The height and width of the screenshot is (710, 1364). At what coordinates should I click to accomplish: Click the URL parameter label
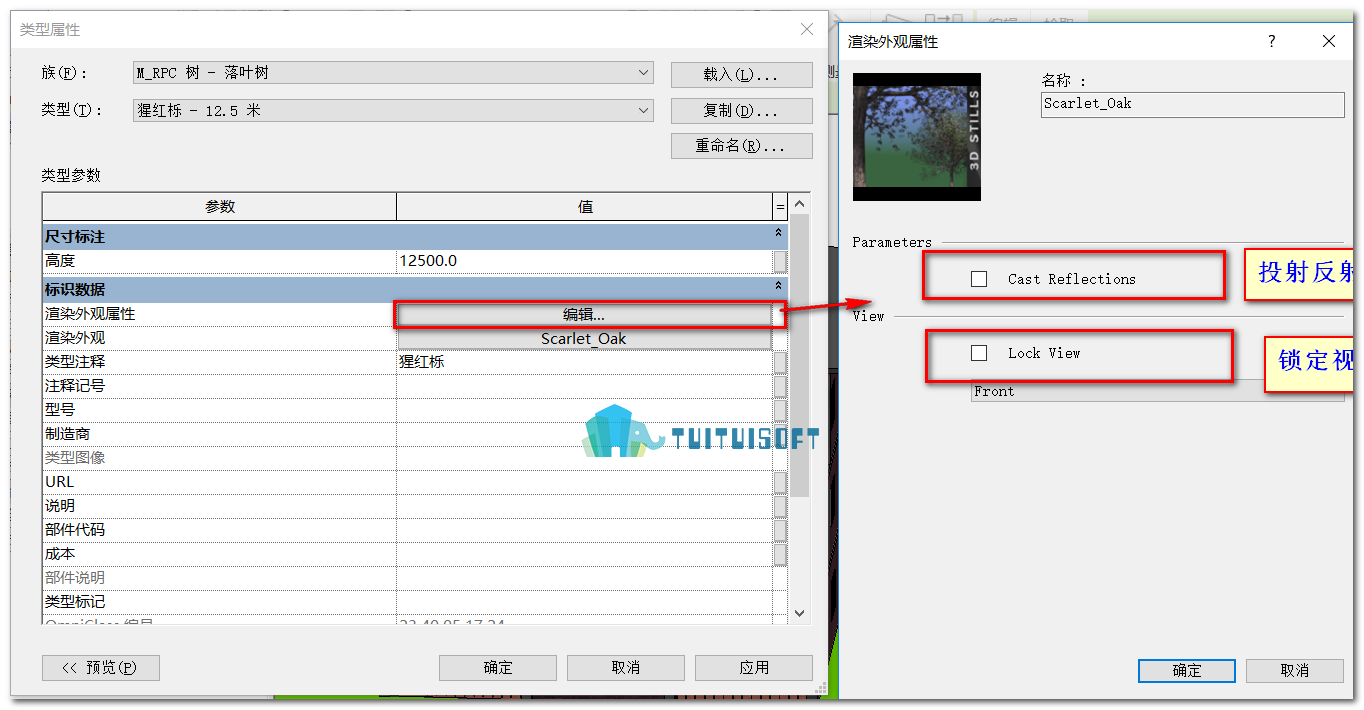[x=60, y=482]
